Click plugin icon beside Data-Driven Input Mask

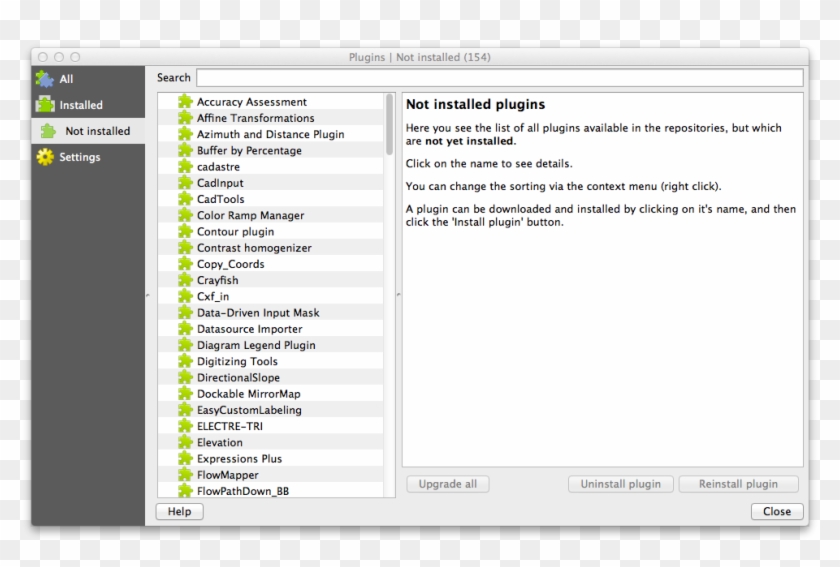tap(185, 312)
